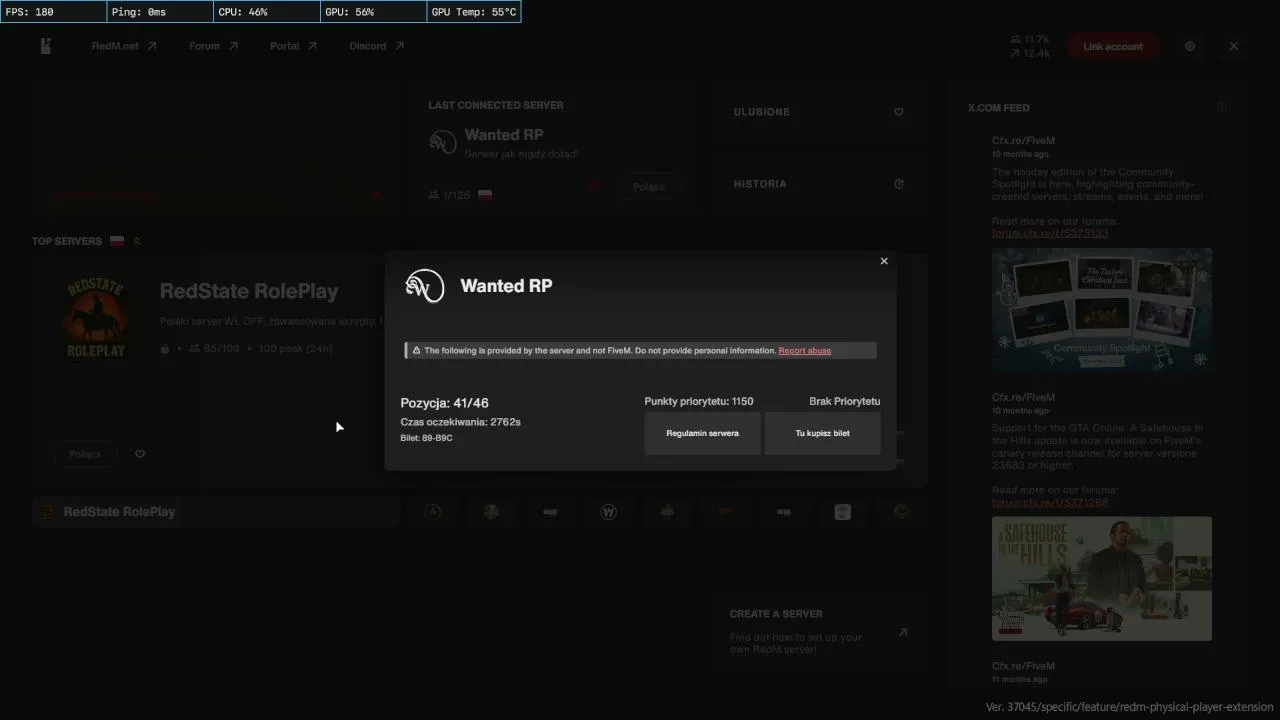The image size is (1280, 720).
Task: Click the Bilet: 89-B9C text
Action: coord(427,438)
